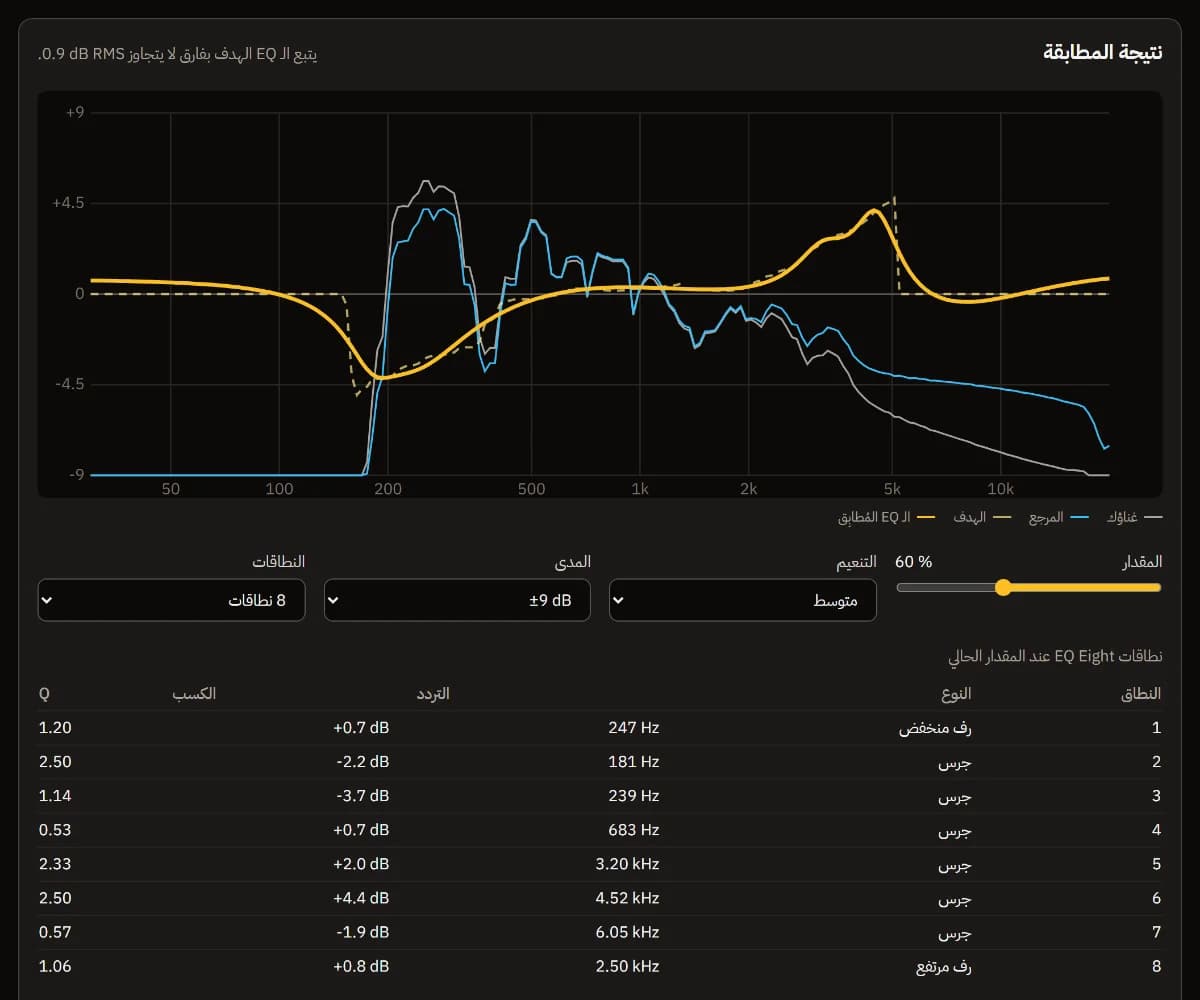Click the 4.52 kHz frequency cell
Image resolution: width=1200 pixels, height=1000 pixels.
click(x=628, y=898)
